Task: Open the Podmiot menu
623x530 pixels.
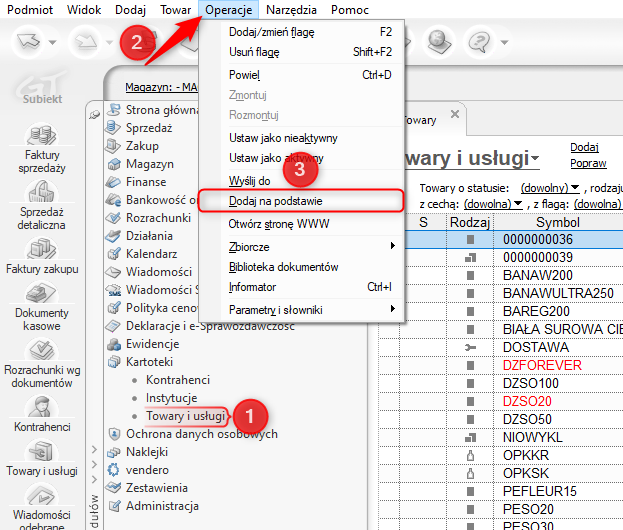Action: [x=30, y=10]
